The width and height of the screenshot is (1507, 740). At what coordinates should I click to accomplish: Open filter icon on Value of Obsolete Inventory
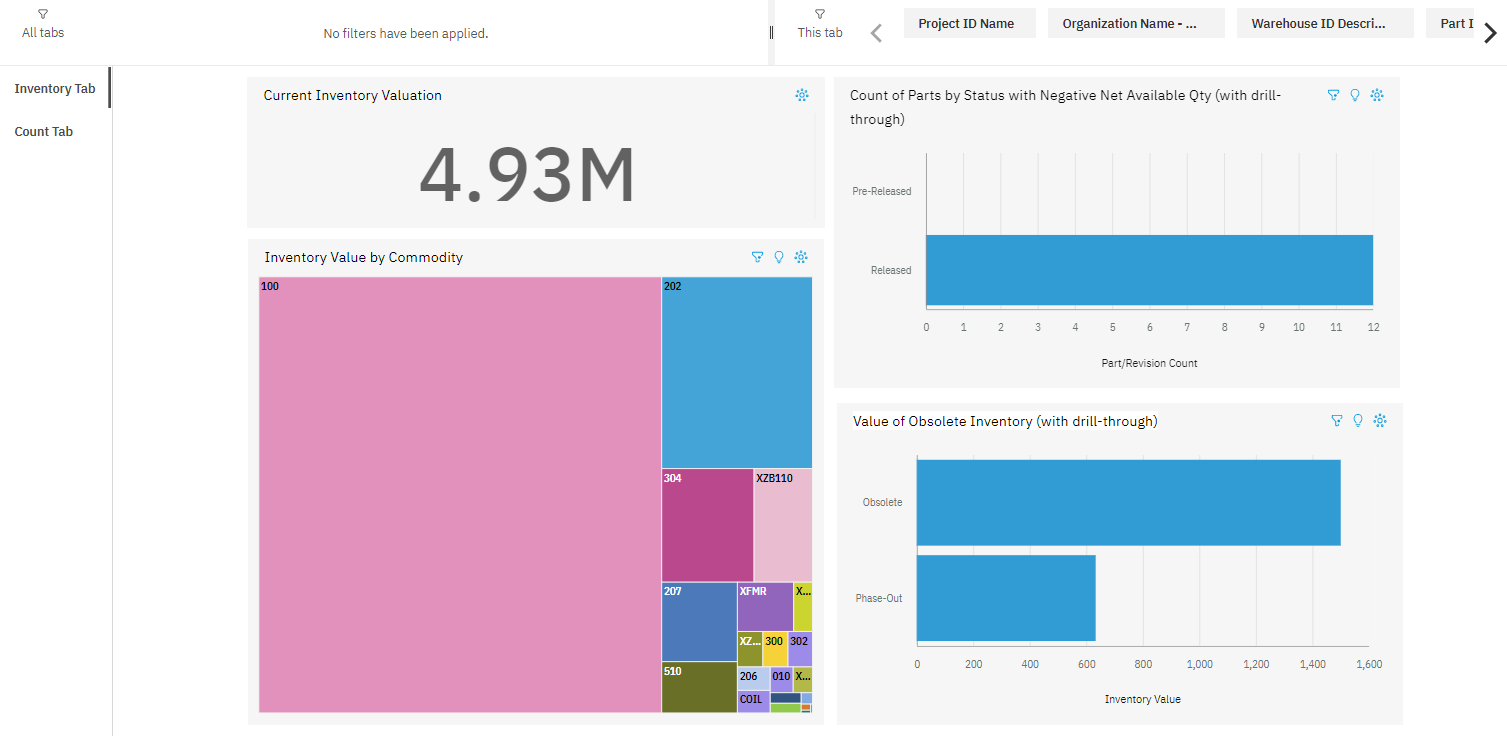(1336, 421)
